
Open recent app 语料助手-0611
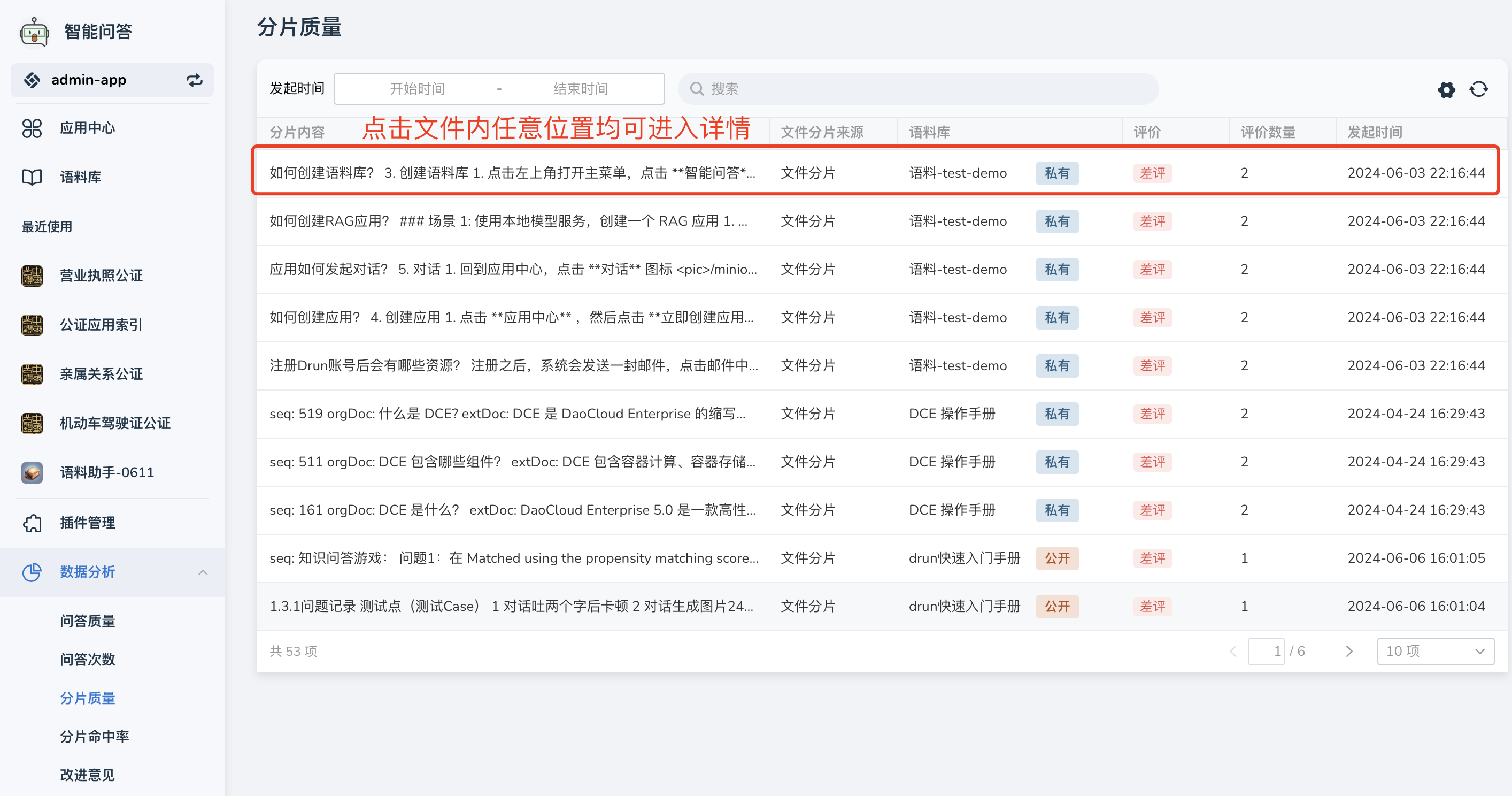pyautogui.click(x=106, y=472)
